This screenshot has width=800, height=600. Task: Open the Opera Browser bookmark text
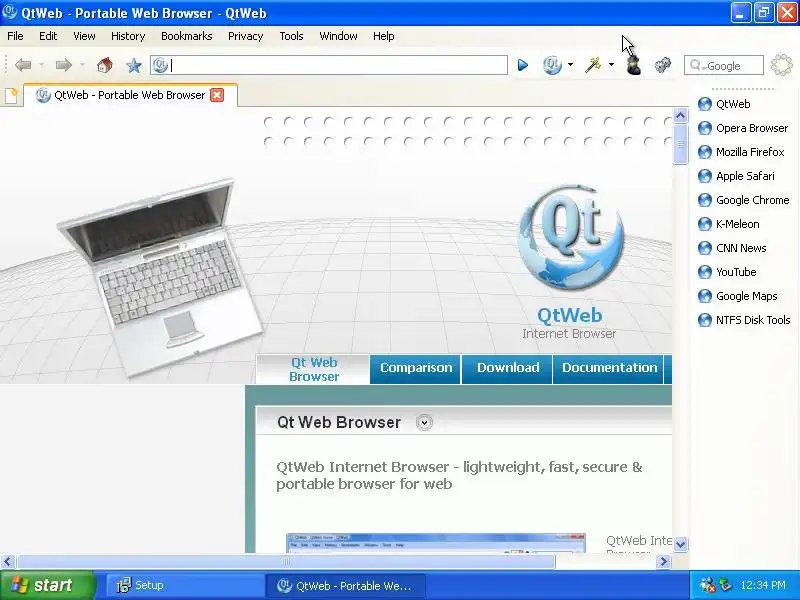pos(752,128)
